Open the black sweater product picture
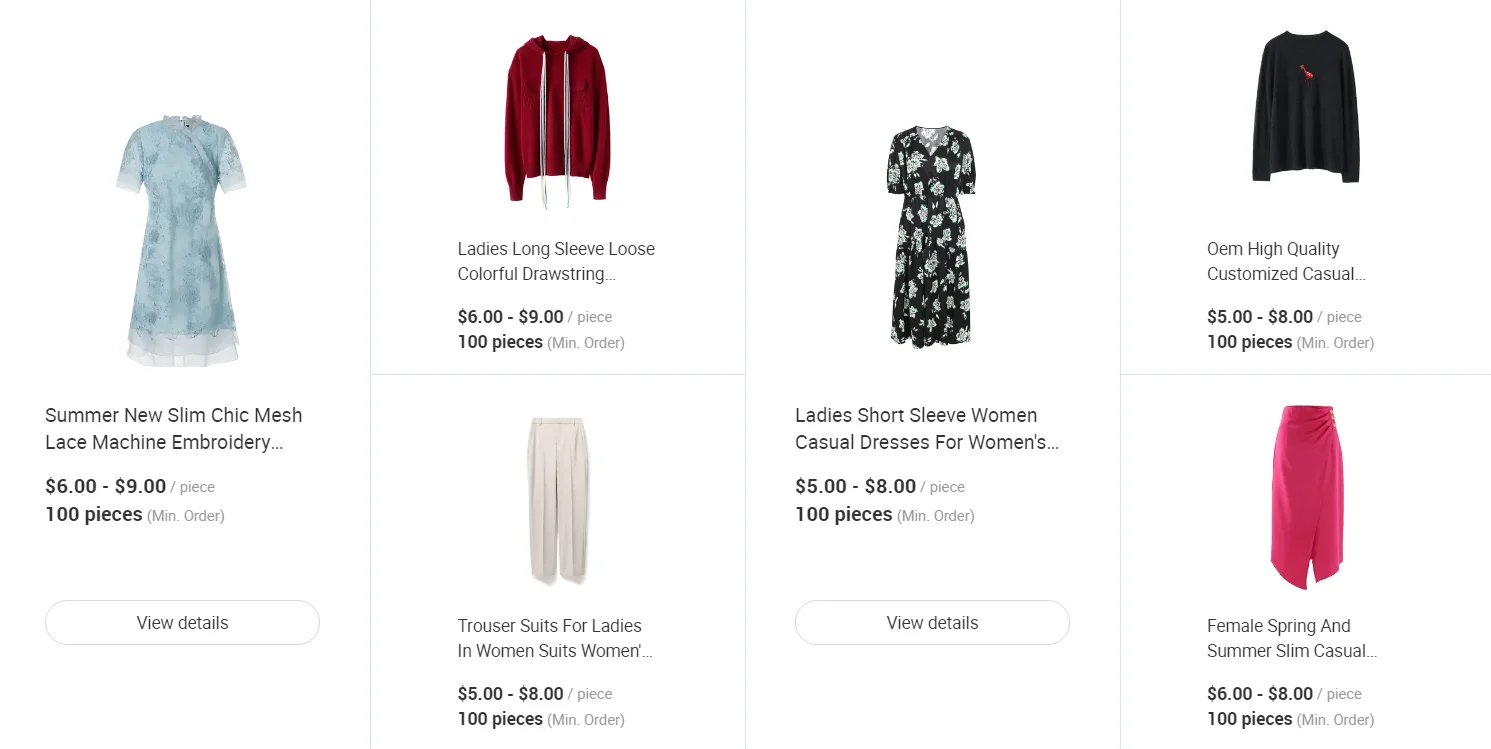The image size is (1491, 749). pos(1305,107)
